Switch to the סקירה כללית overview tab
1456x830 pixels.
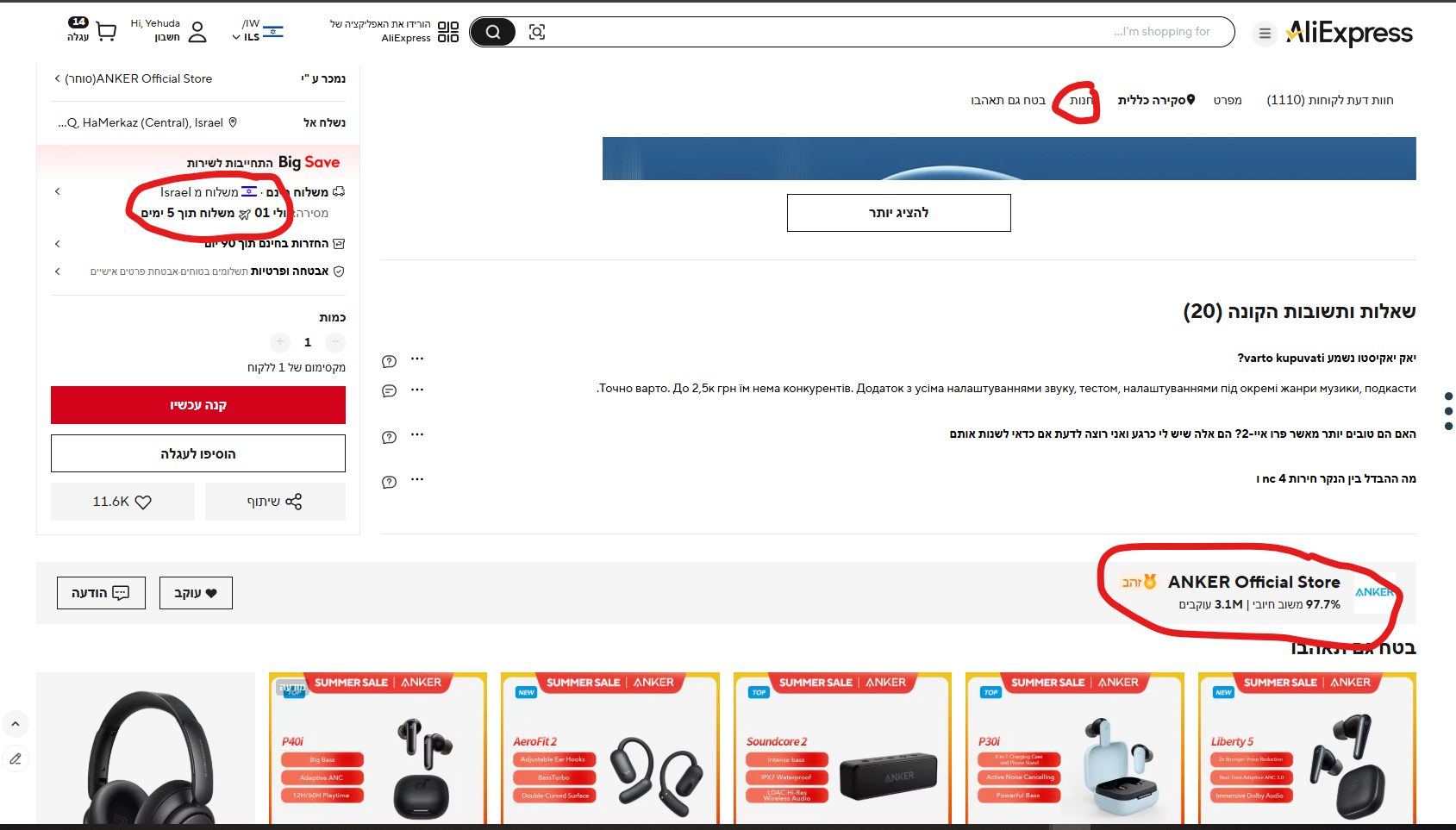[x=1156, y=100]
